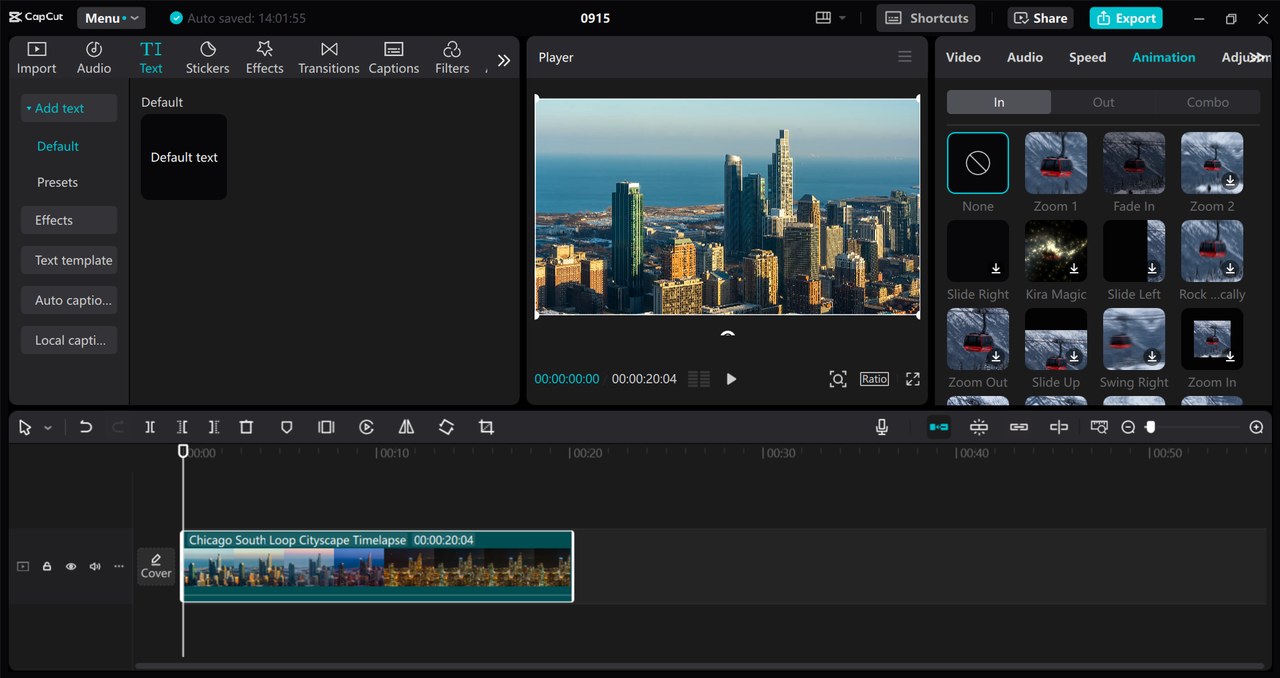The image size is (1280, 678).
Task: Click the focus zoom icon in player
Action: pos(838,379)
